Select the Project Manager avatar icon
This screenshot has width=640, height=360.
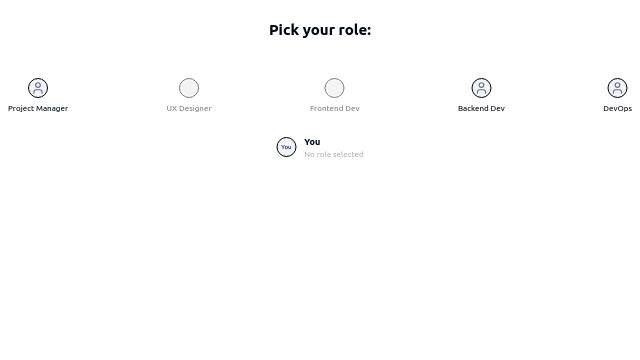(x=38, y=88)
